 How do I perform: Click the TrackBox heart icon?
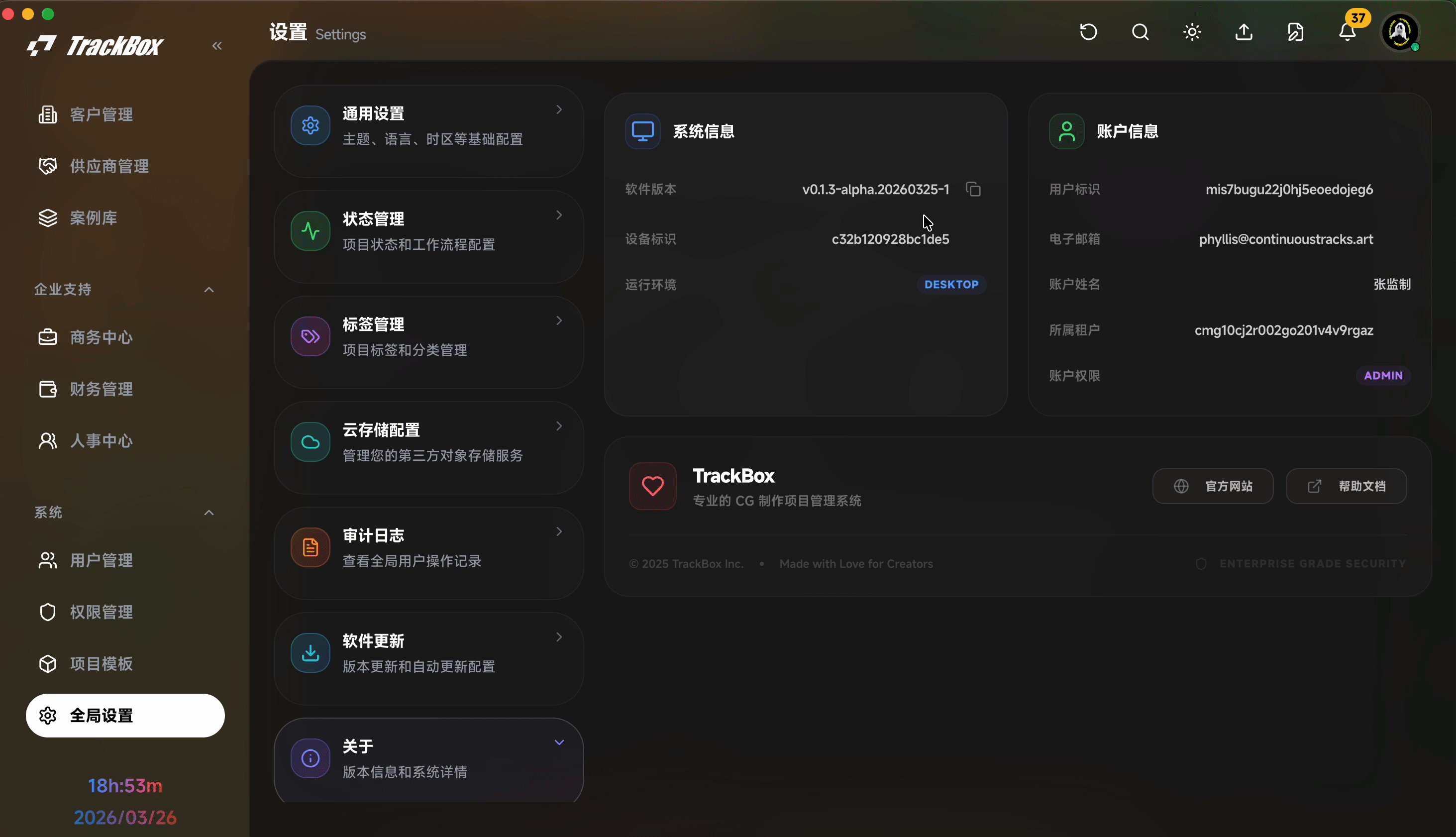652,486
